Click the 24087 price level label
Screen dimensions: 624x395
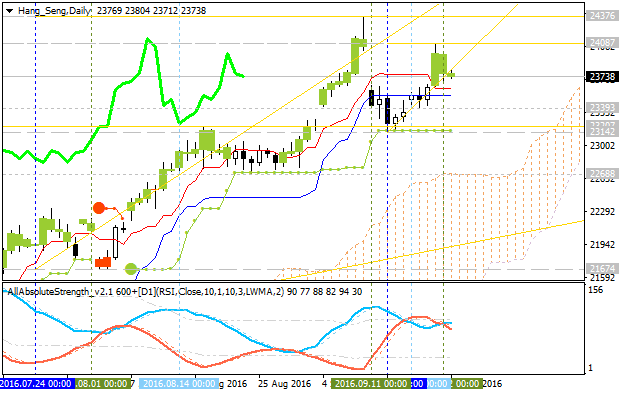click(x=602, y=42)
